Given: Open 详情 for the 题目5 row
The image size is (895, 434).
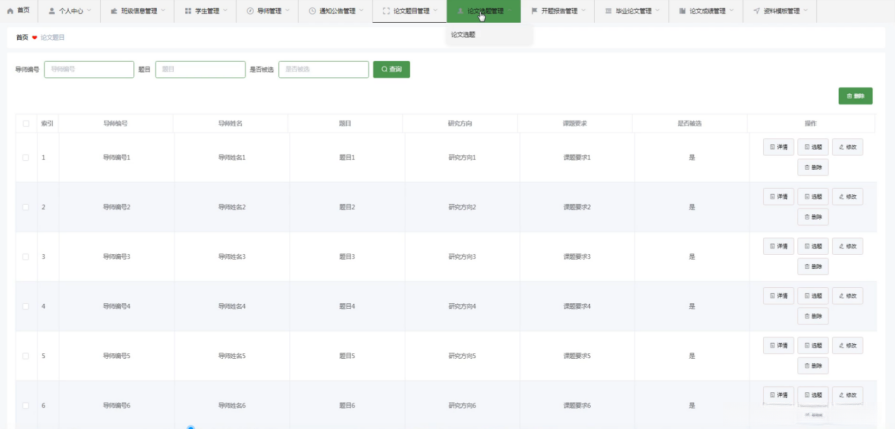Looking at the screenshot, I should point(779,345).
